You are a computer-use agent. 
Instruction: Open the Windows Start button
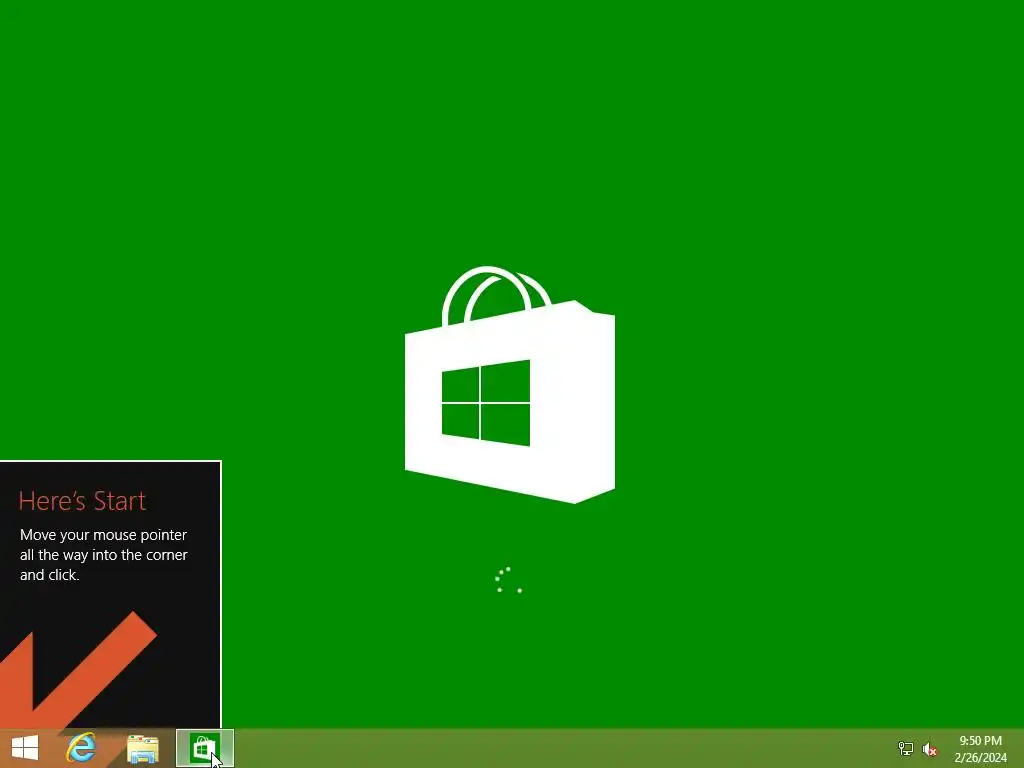coord(25,748)
